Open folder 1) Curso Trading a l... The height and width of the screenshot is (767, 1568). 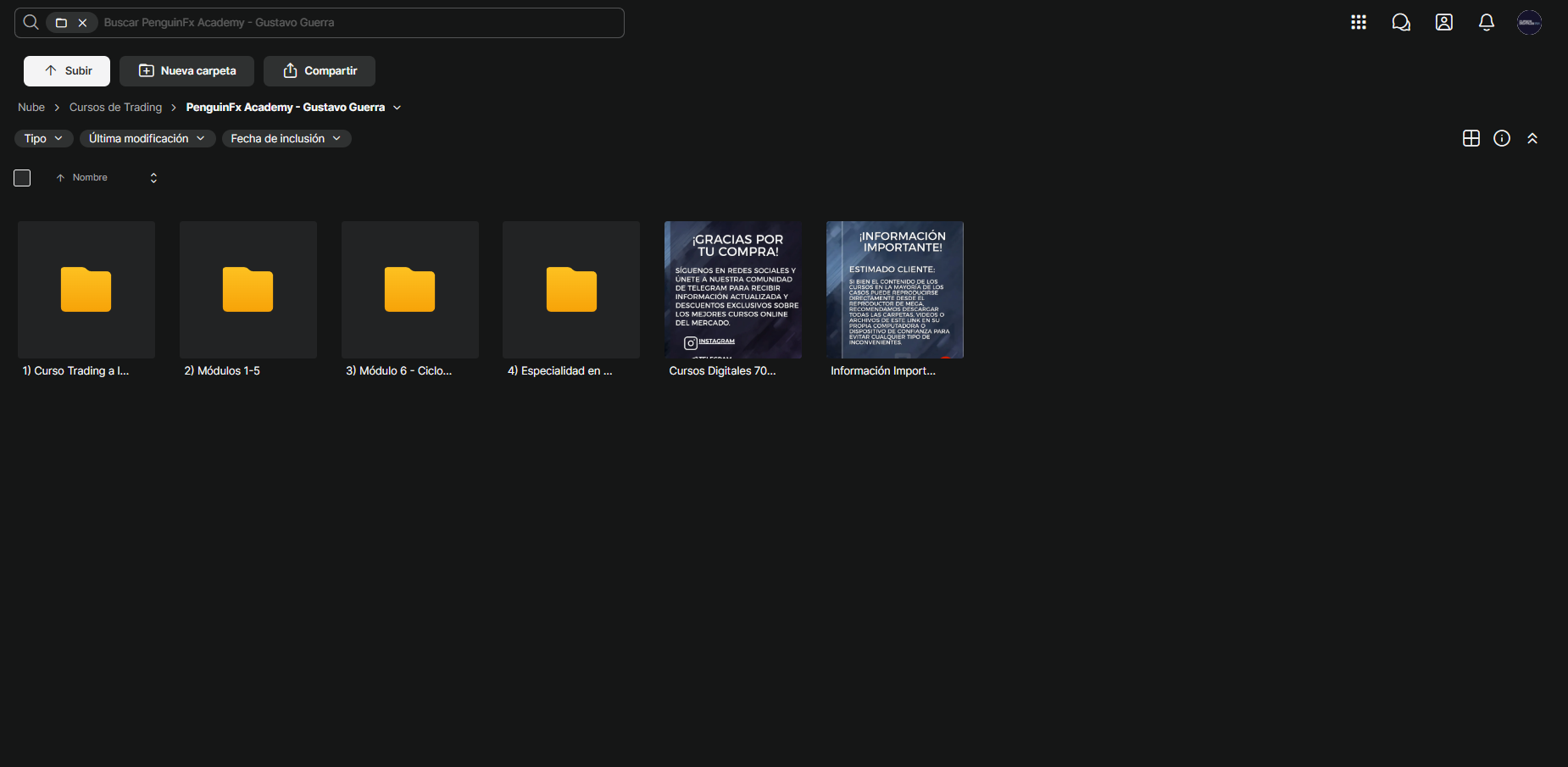click(x=86, y=290)
